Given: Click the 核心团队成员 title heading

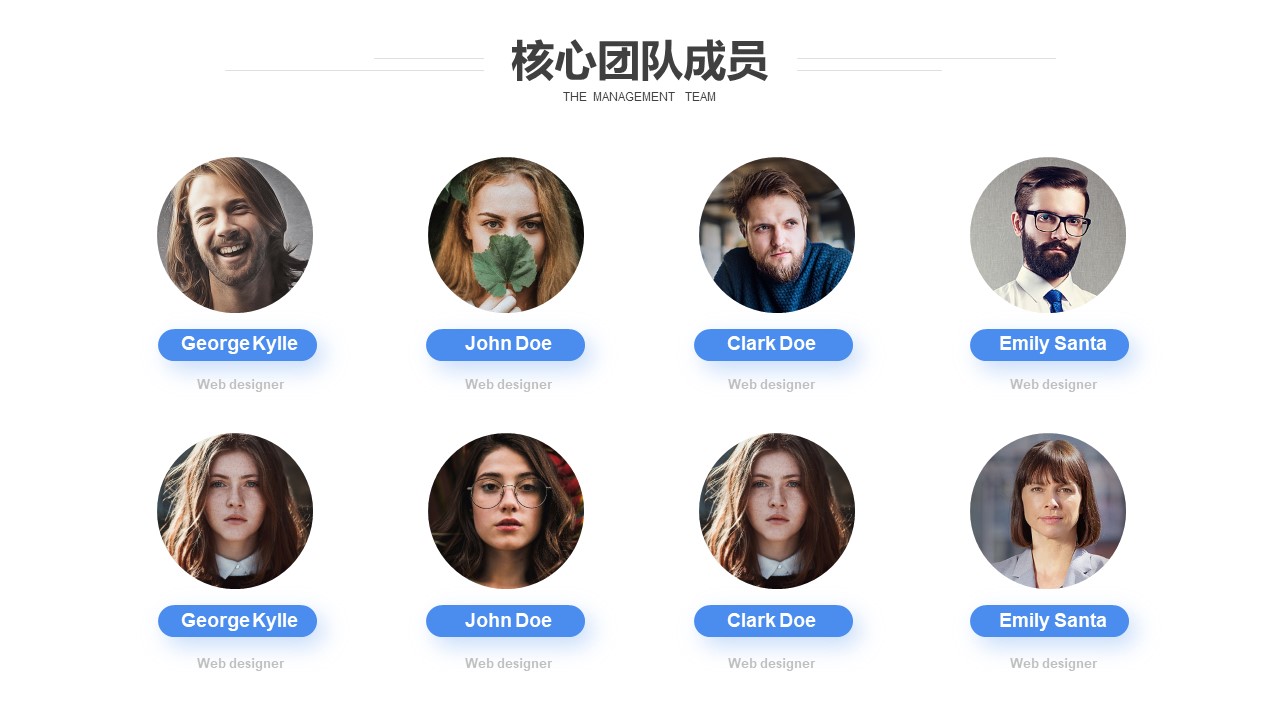Looking at the screenshot, I should point(639,61).
